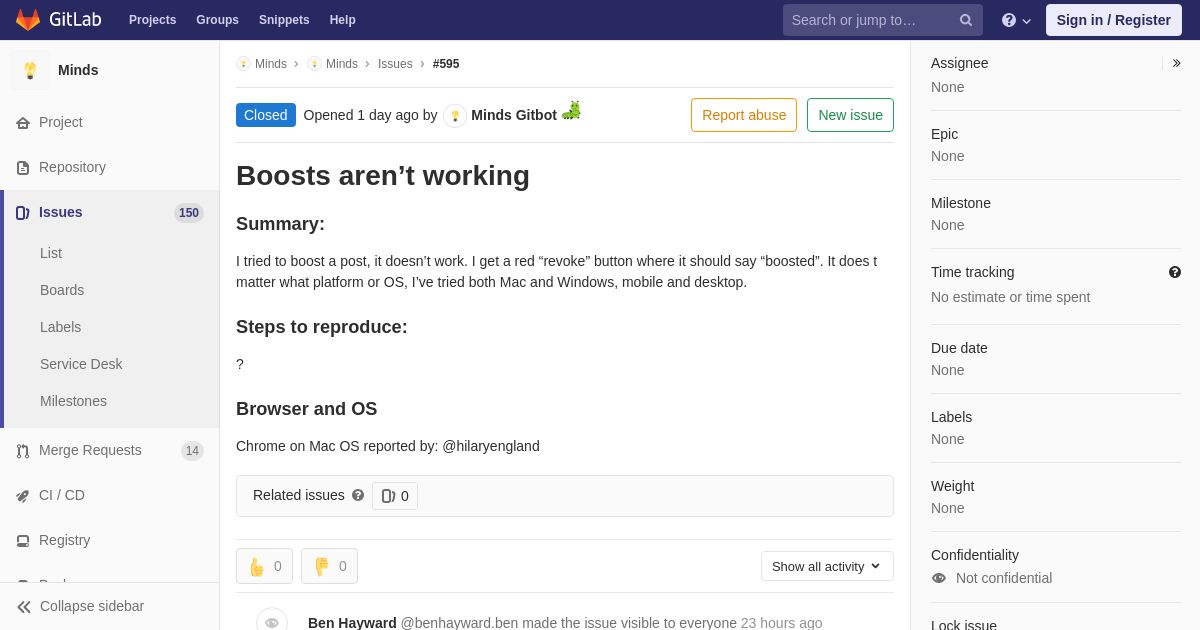Click 'No estimate or time spent' text
1200x630 pixels.
[x=1010, y=297]
